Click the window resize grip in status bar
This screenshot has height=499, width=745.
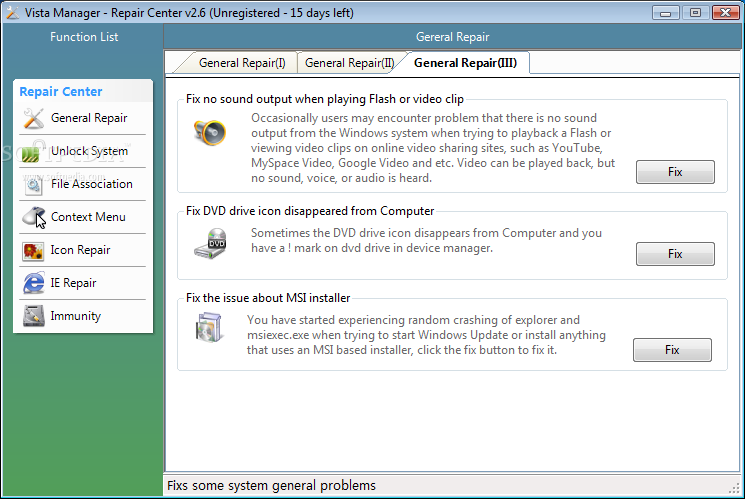[735, 488]
